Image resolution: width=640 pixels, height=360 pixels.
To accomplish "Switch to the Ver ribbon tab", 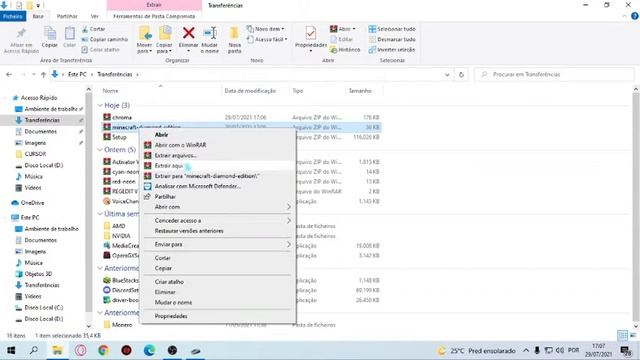I will pos(95,16).
